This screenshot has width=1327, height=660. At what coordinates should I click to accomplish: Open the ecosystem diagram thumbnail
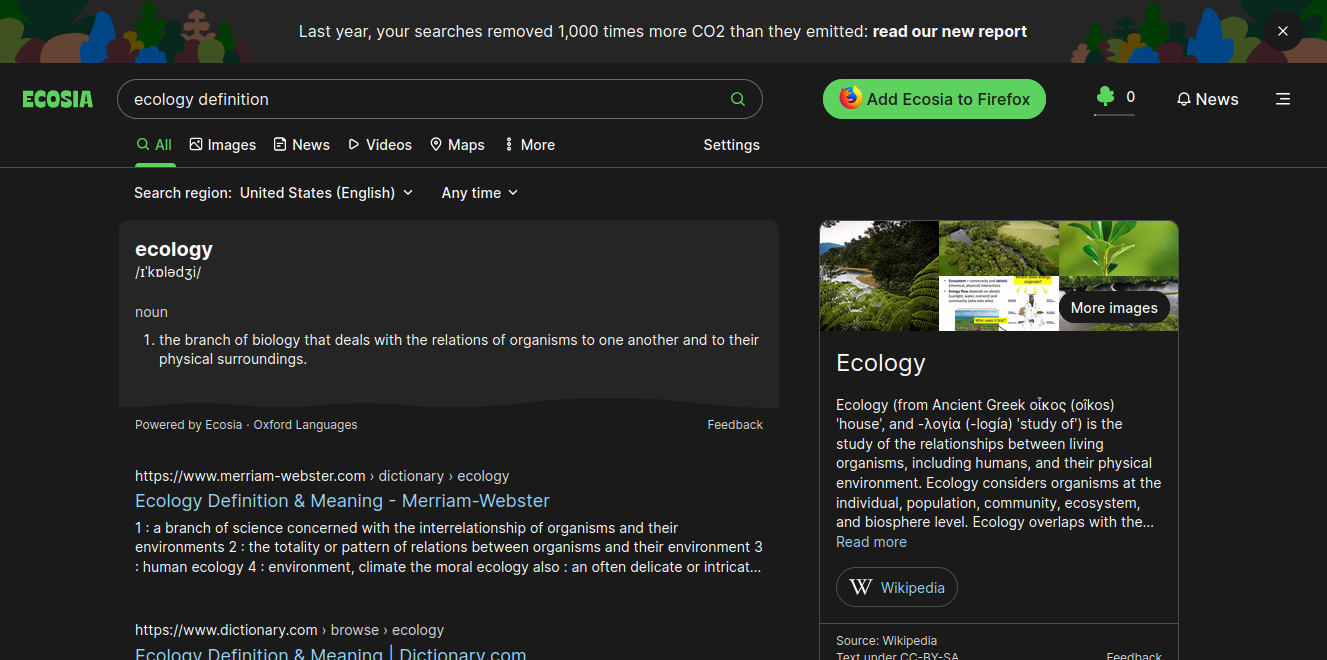coord(999,304)
